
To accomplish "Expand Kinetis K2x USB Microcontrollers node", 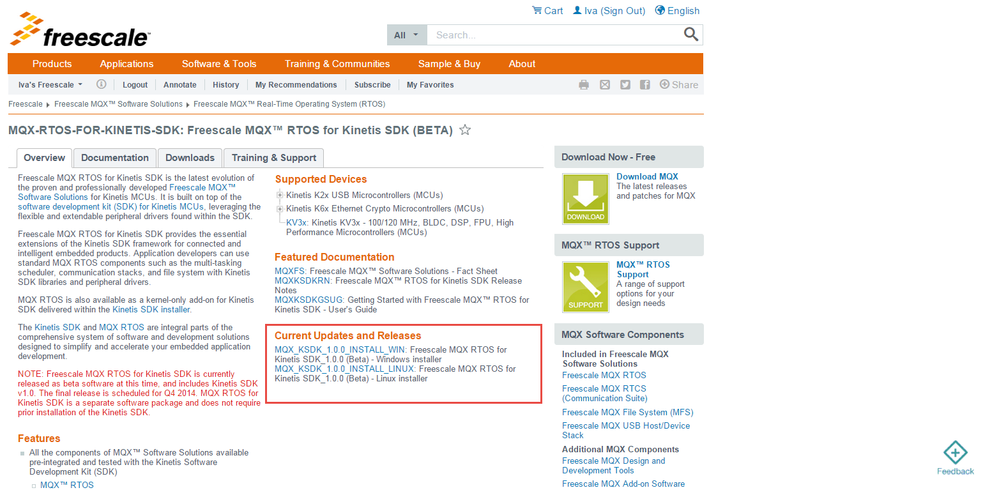I will [280, 195].
